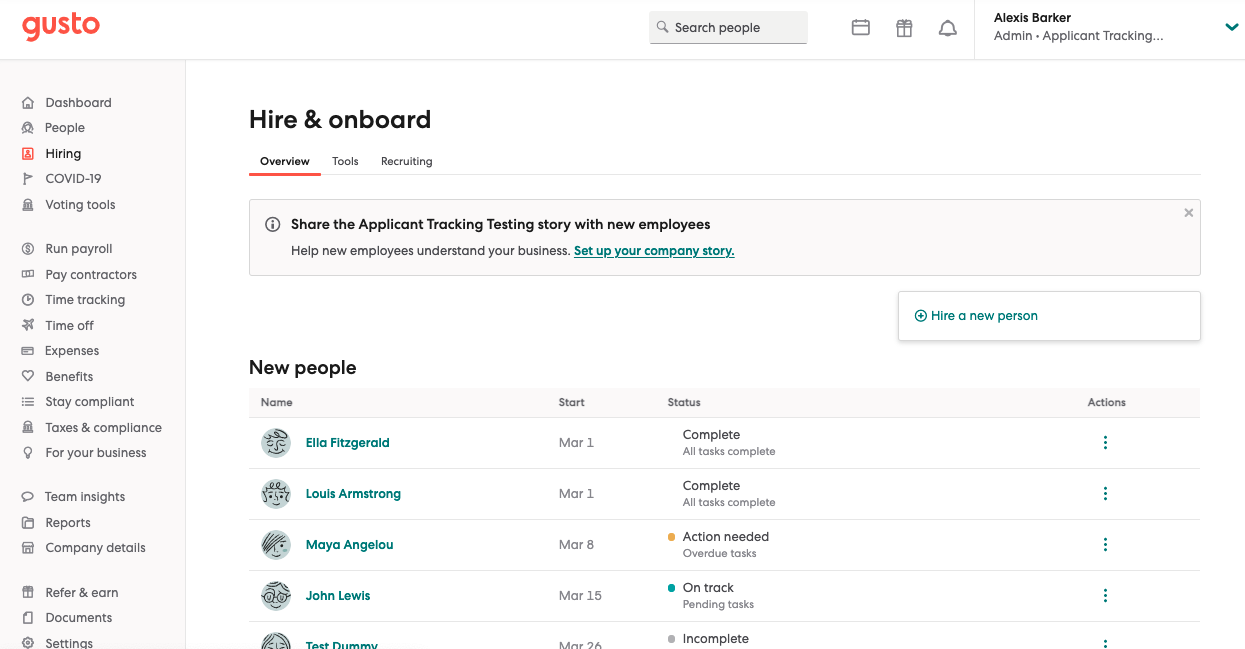Click the Time off airplane icon
Image resolution: width=1245 pixels, height=649 pixels.
click(x=28, y=326)
